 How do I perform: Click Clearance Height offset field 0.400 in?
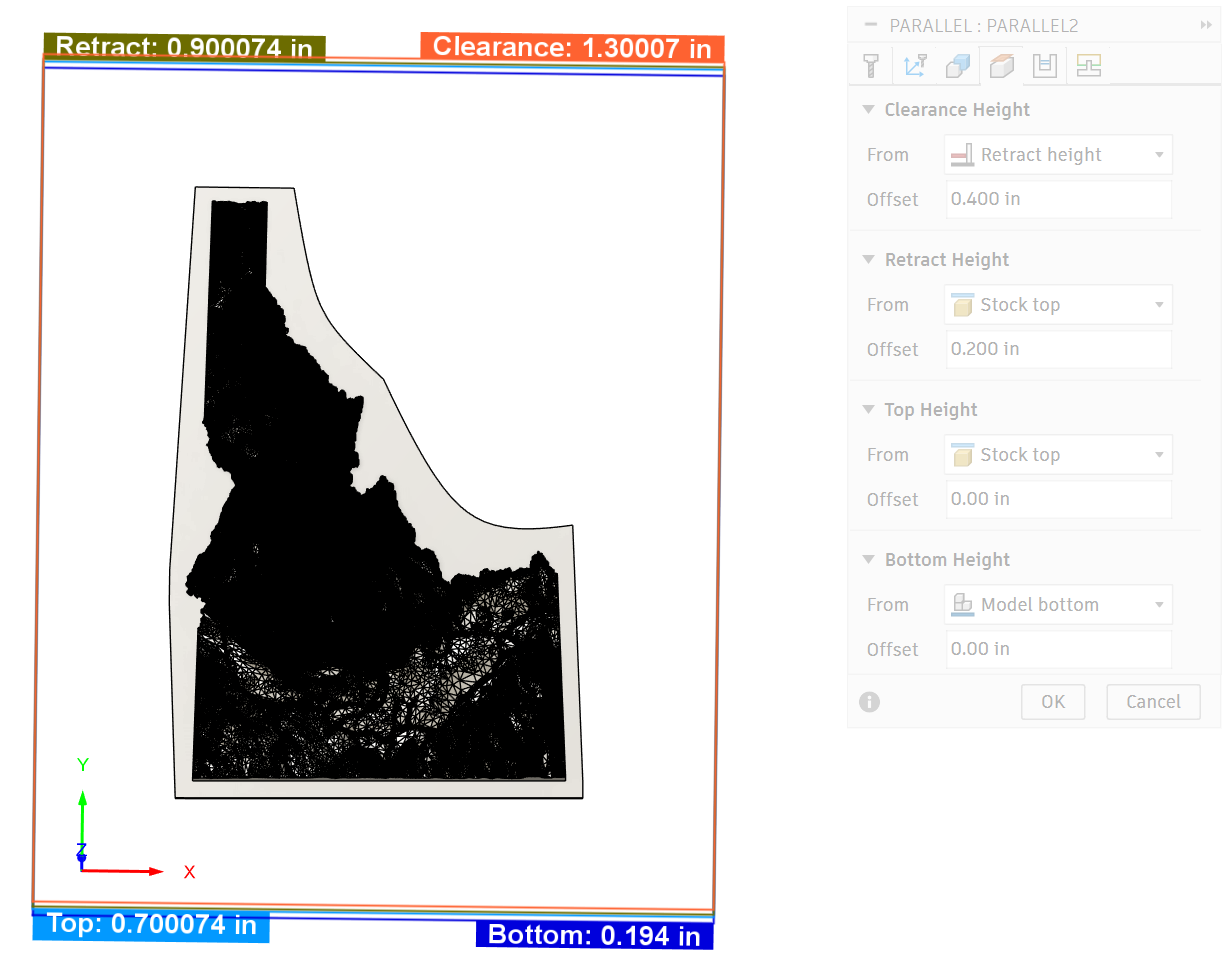[1059, 199]
